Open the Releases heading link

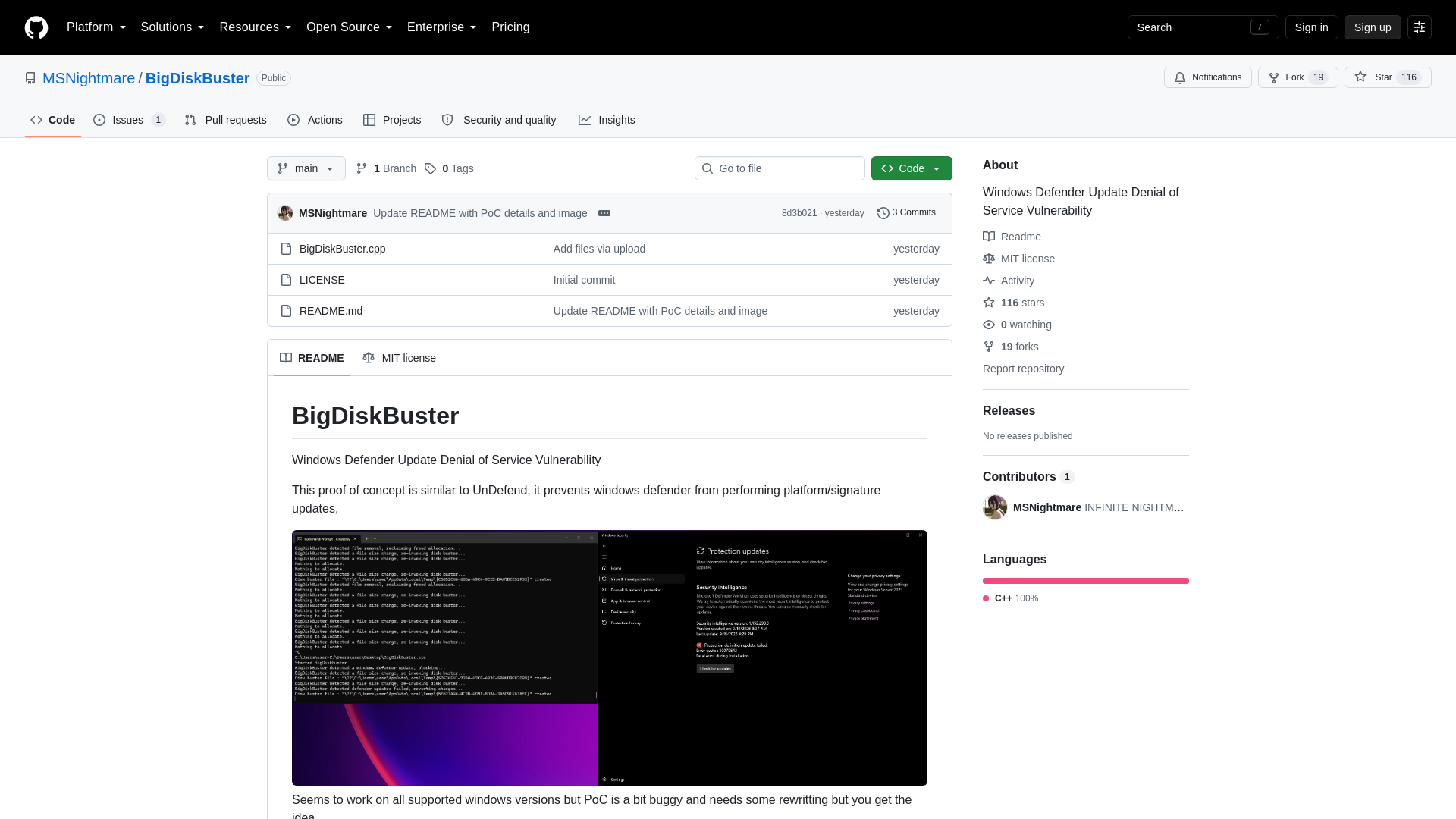[1009, 410]
